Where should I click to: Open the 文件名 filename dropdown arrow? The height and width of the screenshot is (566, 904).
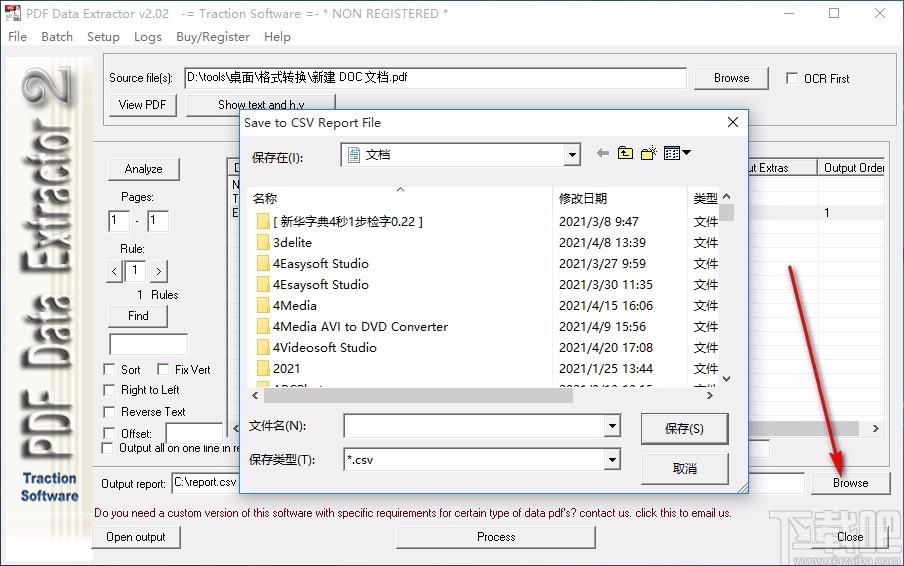(x=612, y=426)
